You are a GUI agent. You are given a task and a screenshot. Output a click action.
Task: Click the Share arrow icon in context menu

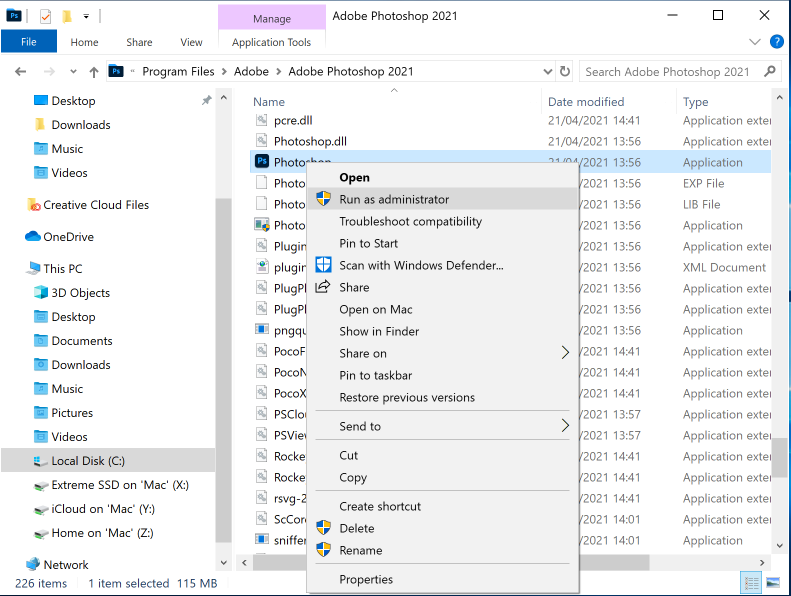(323, 287)
